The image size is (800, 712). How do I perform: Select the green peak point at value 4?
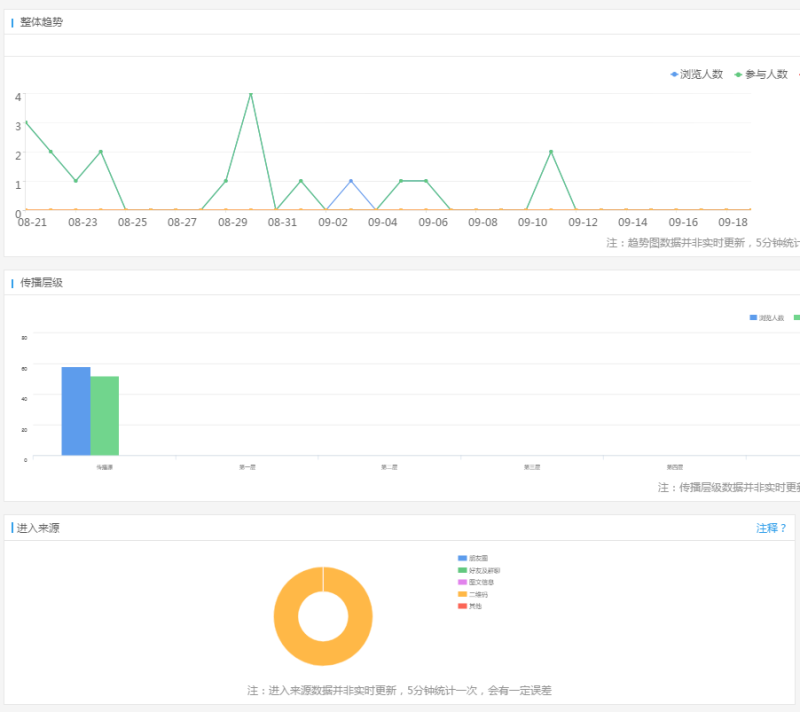(x=251, y=94)
